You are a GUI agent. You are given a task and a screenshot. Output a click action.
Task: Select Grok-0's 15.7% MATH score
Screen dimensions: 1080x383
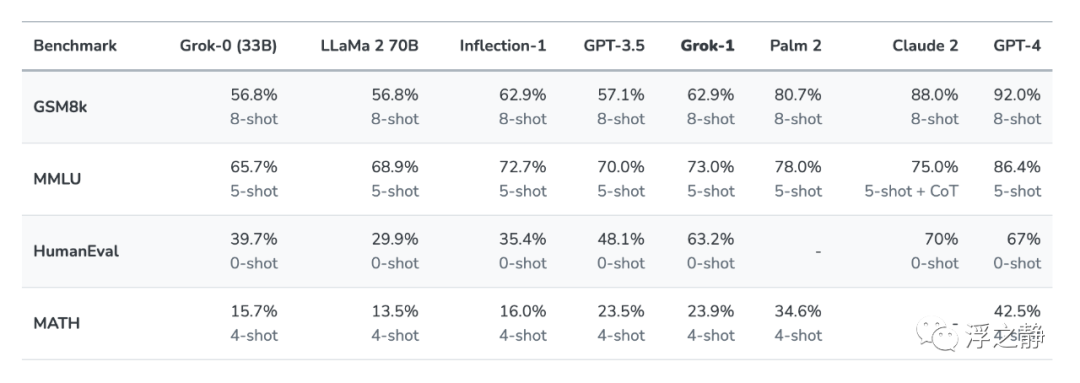click(x=253, y=311)
